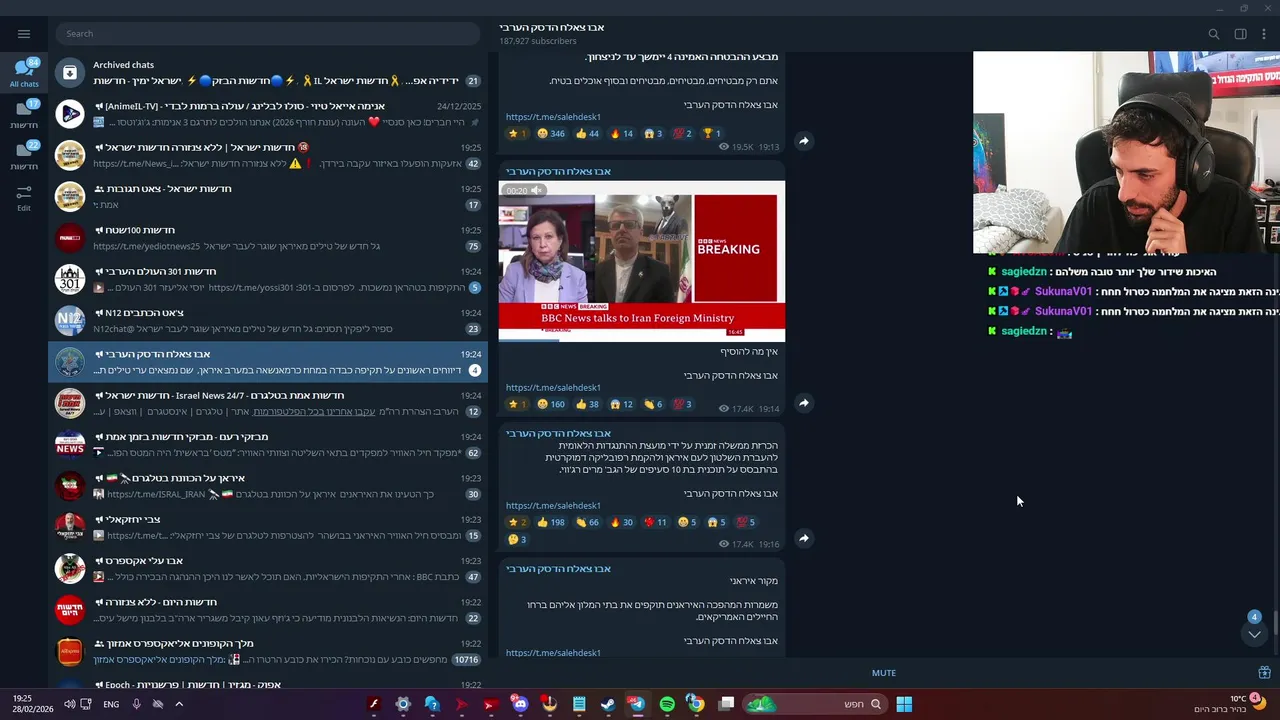Open t.me/salehdesk1 link in 19:16 message
This screenshot has height=720, width=1280.
[x=553, y=505]
